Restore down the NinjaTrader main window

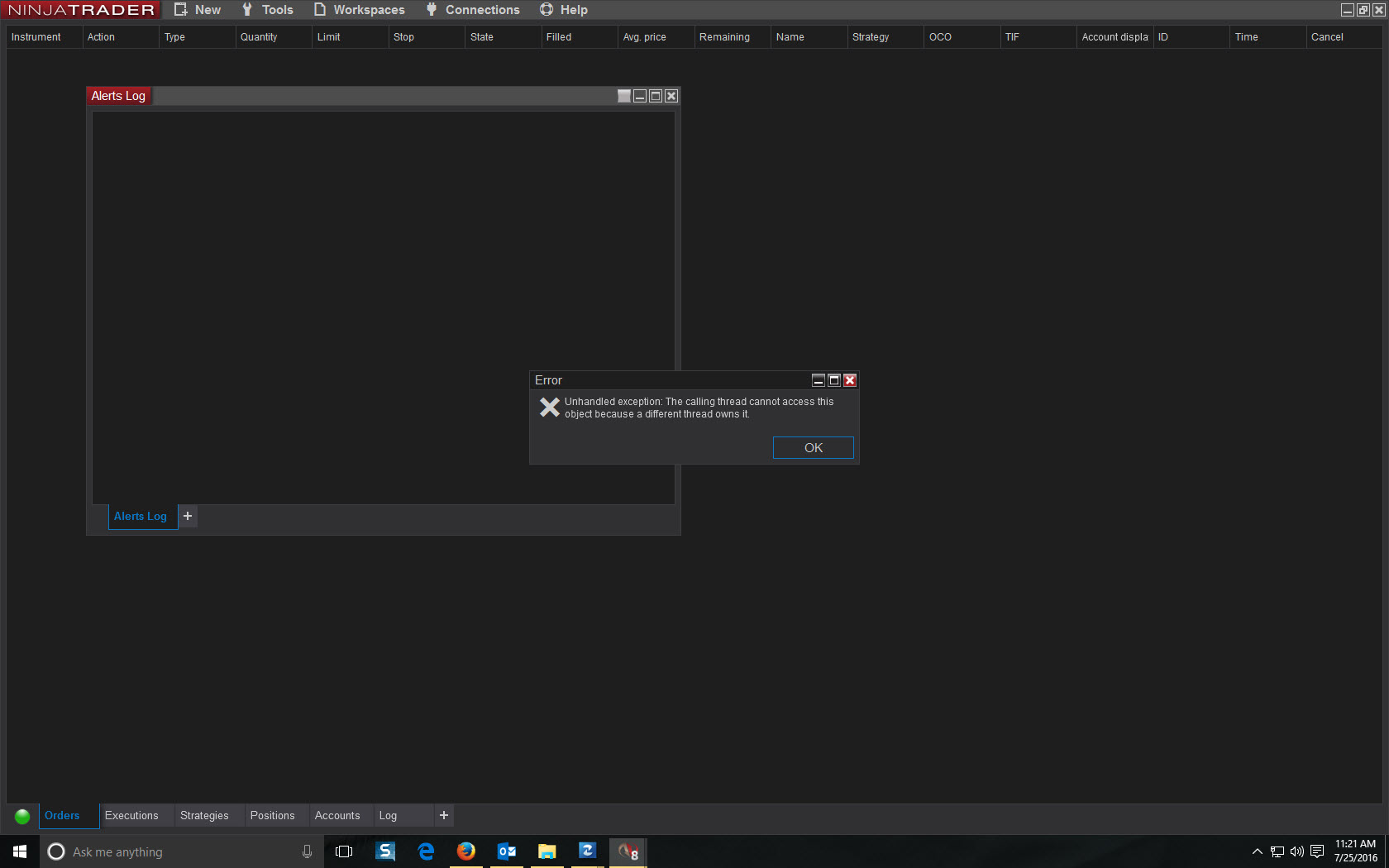pos(1363,10)
